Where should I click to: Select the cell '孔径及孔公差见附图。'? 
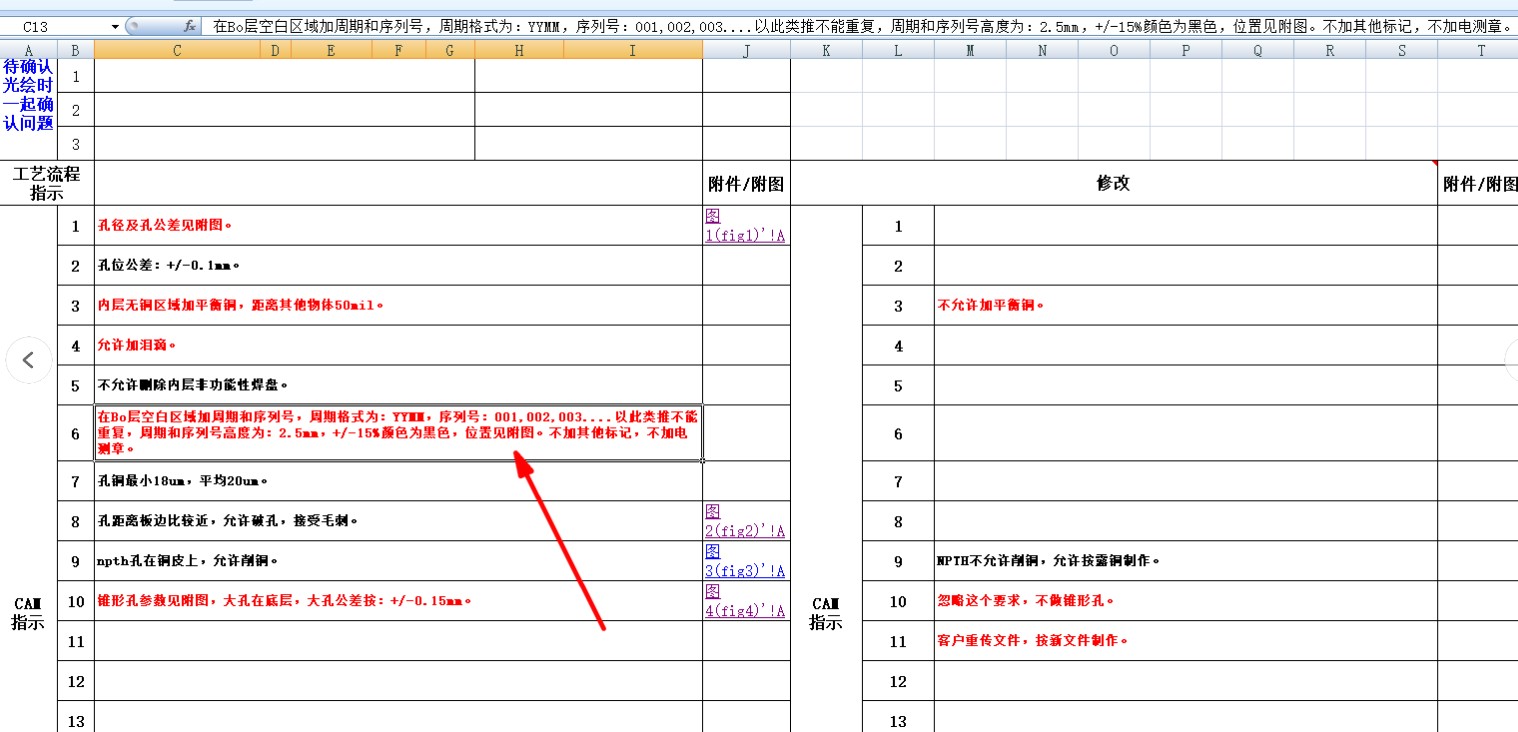pyautogui.click(x=398, y=226)
